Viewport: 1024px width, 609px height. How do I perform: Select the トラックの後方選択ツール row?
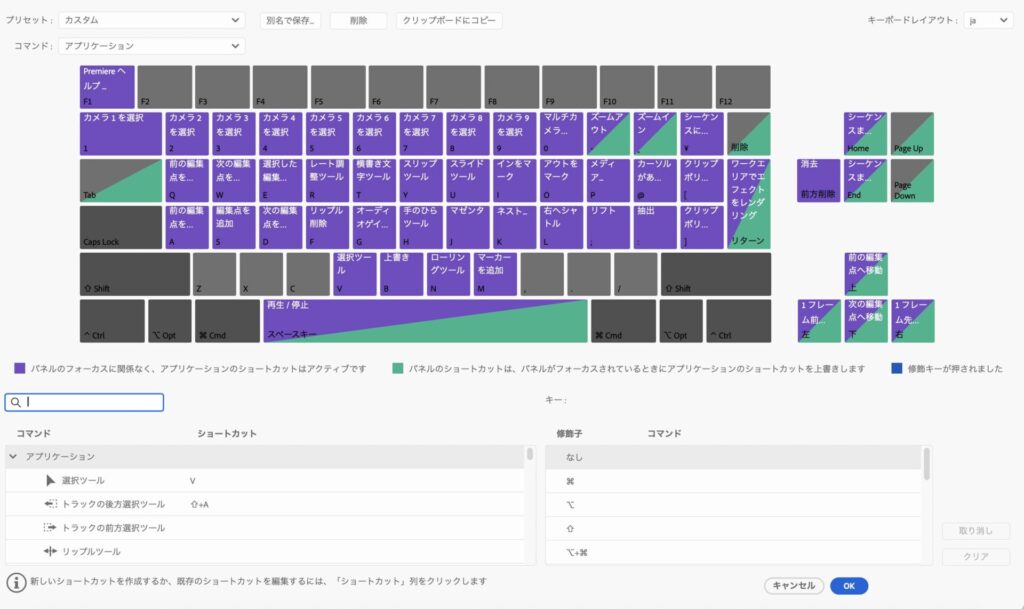tap(264, 504)
